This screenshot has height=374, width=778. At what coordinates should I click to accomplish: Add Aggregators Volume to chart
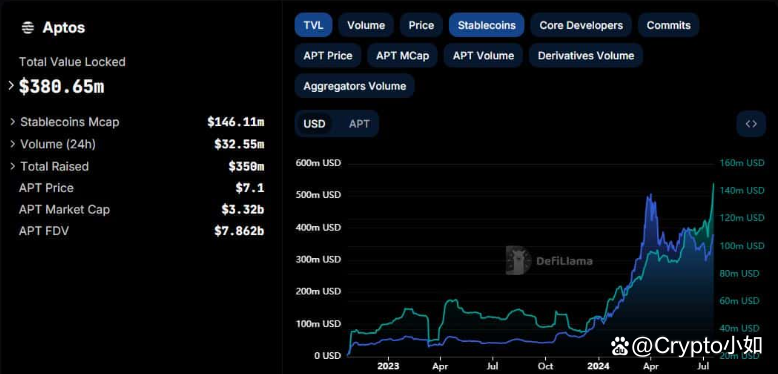tap(355, 86)
